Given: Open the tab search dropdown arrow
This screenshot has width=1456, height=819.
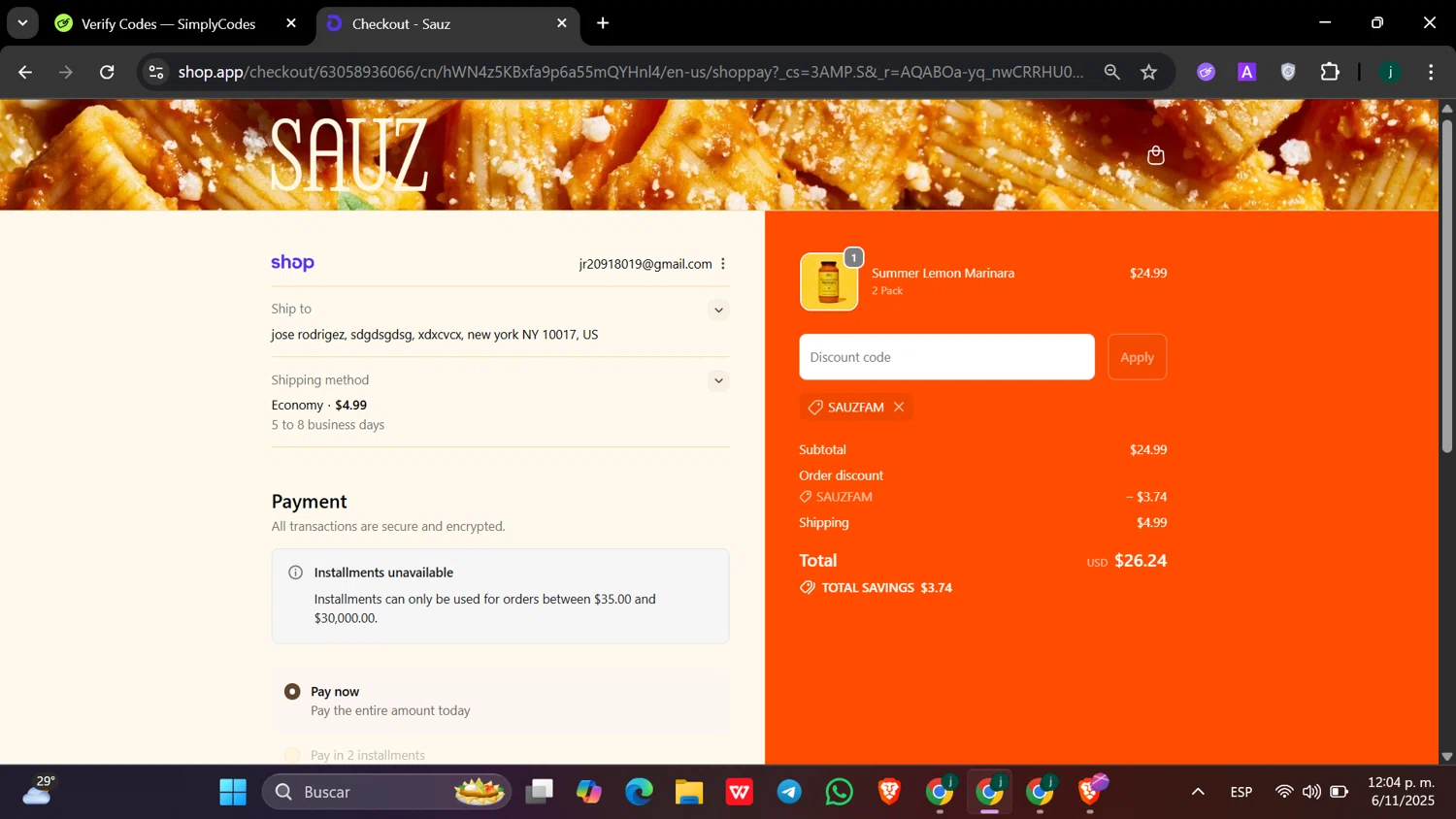Looking at the screenshot, I should tap(21, 23).
